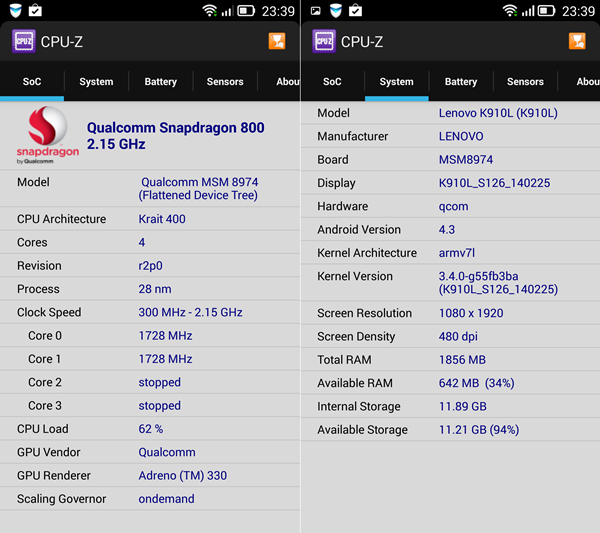Open Sensors tab in right screen

pos(525,81)
